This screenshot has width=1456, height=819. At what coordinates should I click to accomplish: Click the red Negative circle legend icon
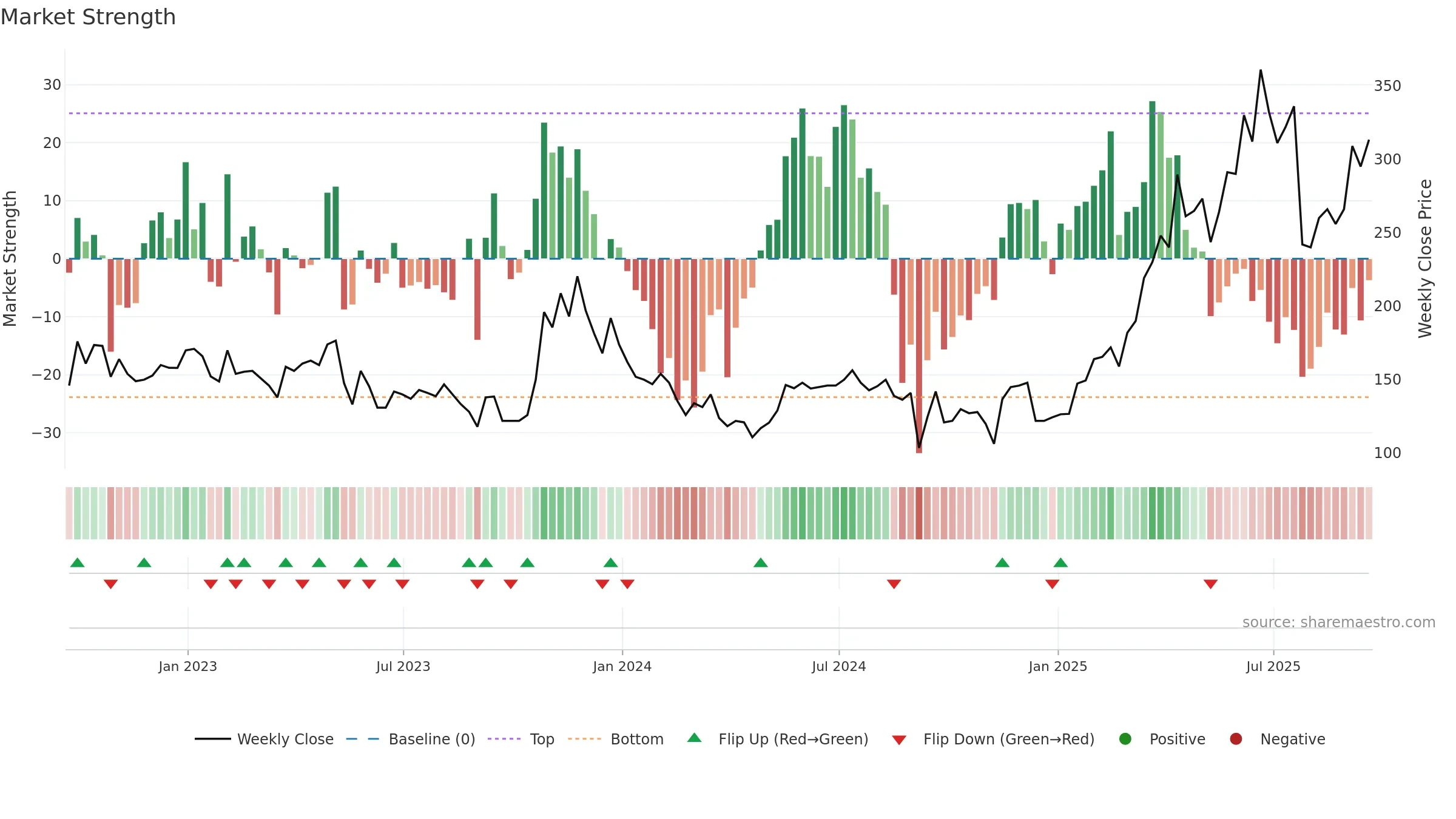pos(1236,739)
